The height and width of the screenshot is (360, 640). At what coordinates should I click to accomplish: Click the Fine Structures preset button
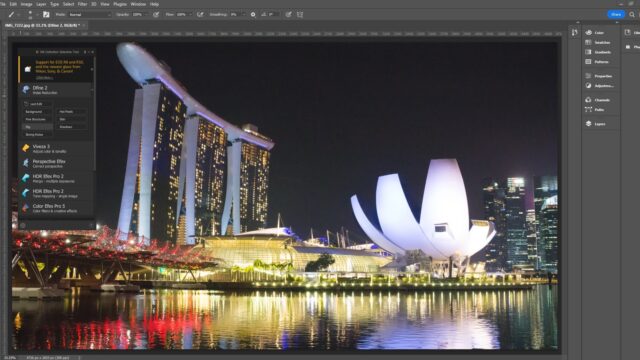[x=37, y=119]
